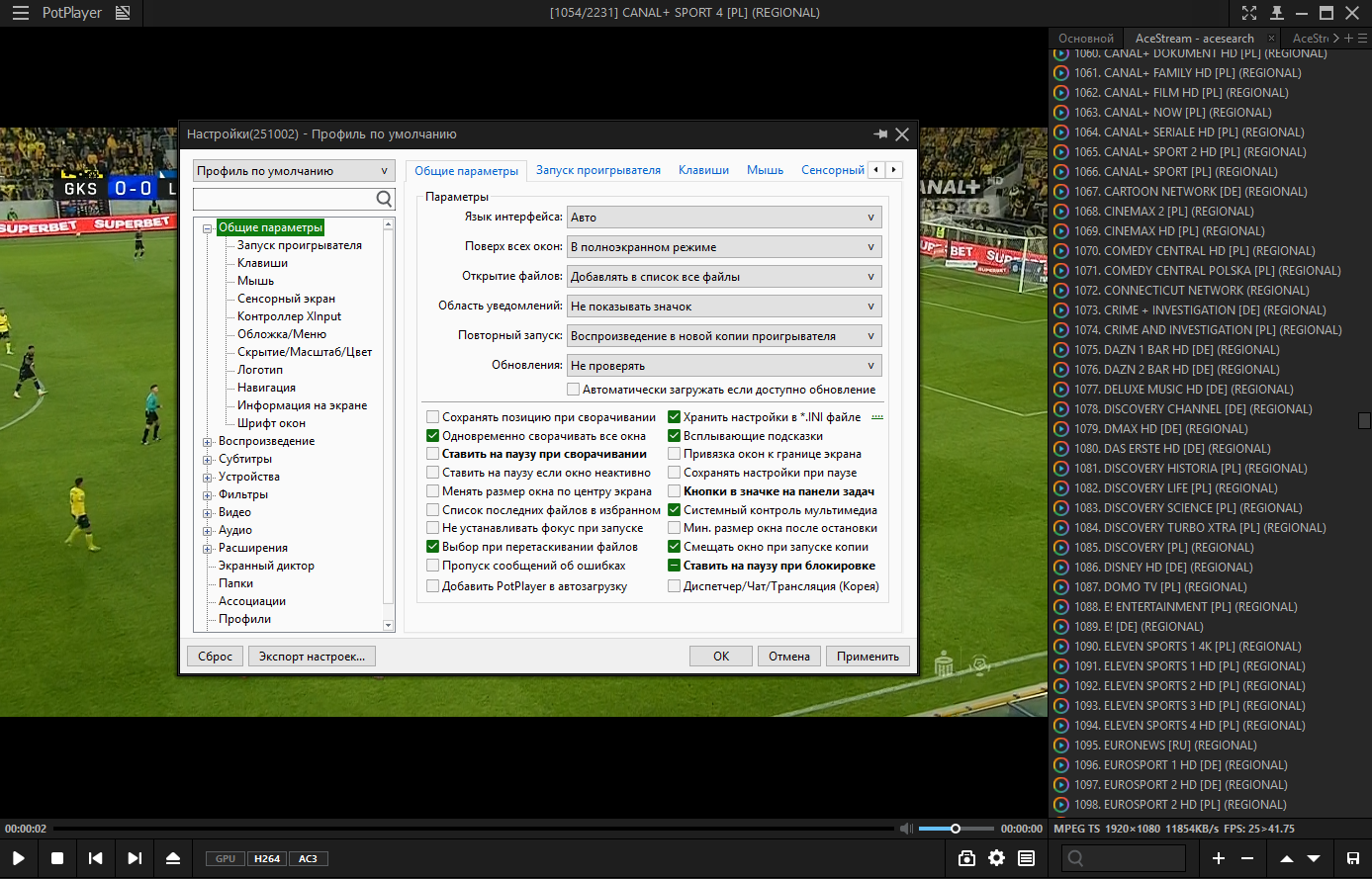Uncheck 'Всплывающие подсказки' checkbox
The width and height of the screenshot is (1372, 879).
[x=675, y=436]
